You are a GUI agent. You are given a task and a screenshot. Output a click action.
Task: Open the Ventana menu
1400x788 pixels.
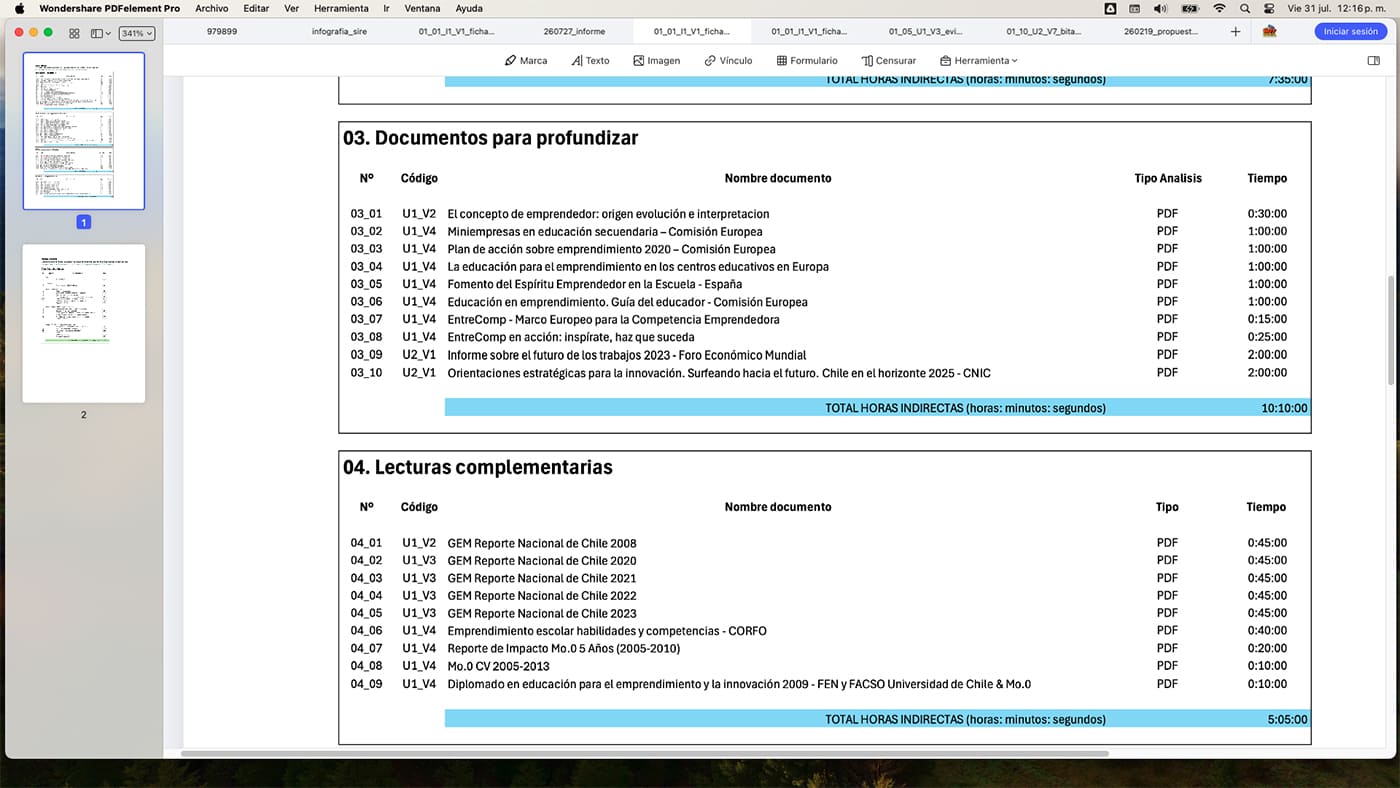point(424,8)
